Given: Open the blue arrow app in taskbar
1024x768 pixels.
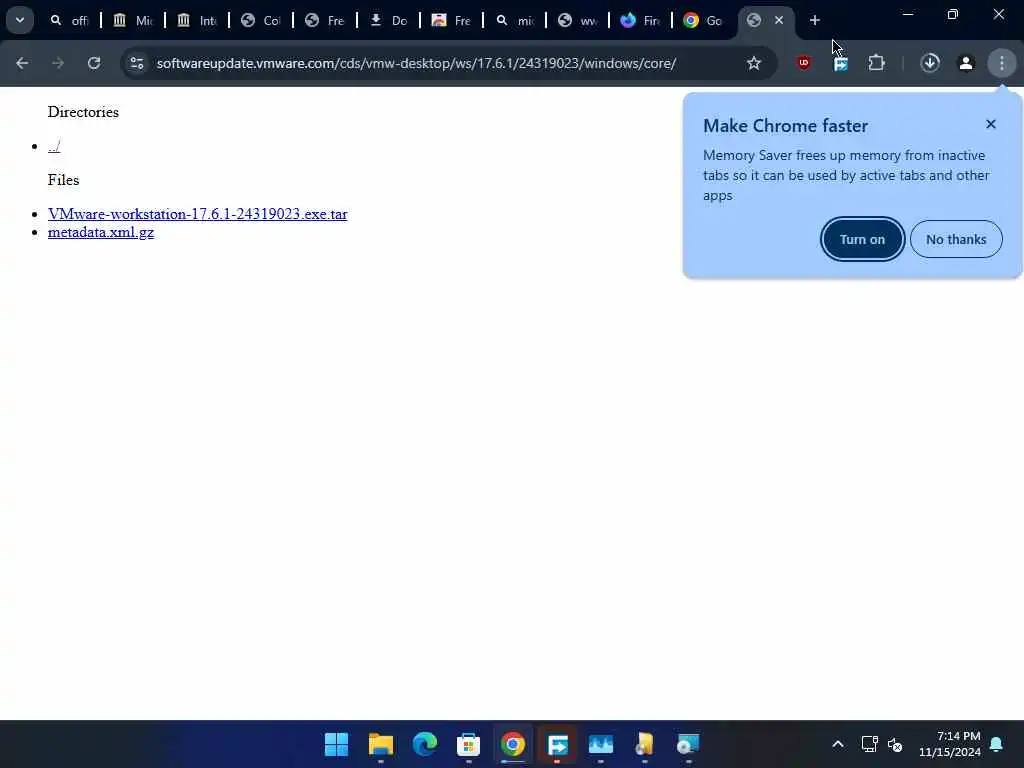Looking at the screenshot, I should (557, 744).
